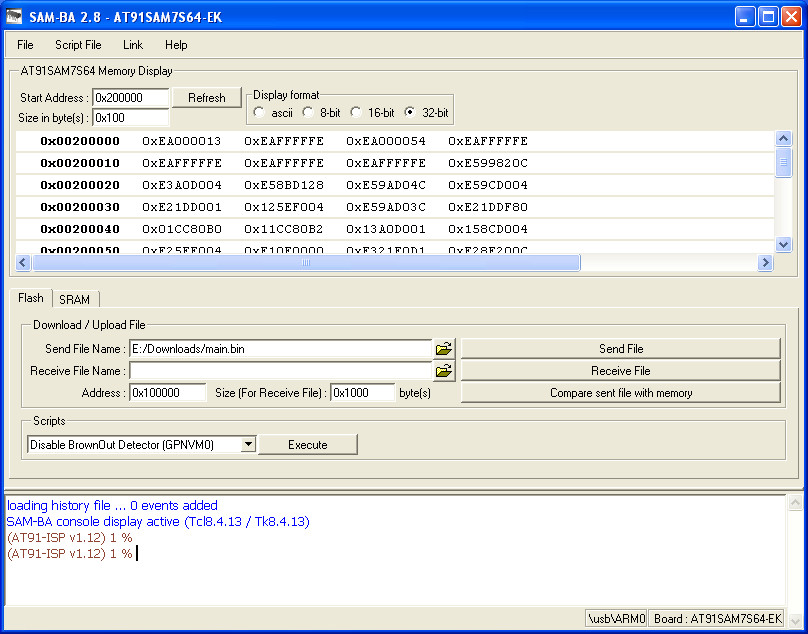This screenshot has width=808, height=634.
Task: Click the memory display vertical scrollbar thumb
Action: (783, 162)
